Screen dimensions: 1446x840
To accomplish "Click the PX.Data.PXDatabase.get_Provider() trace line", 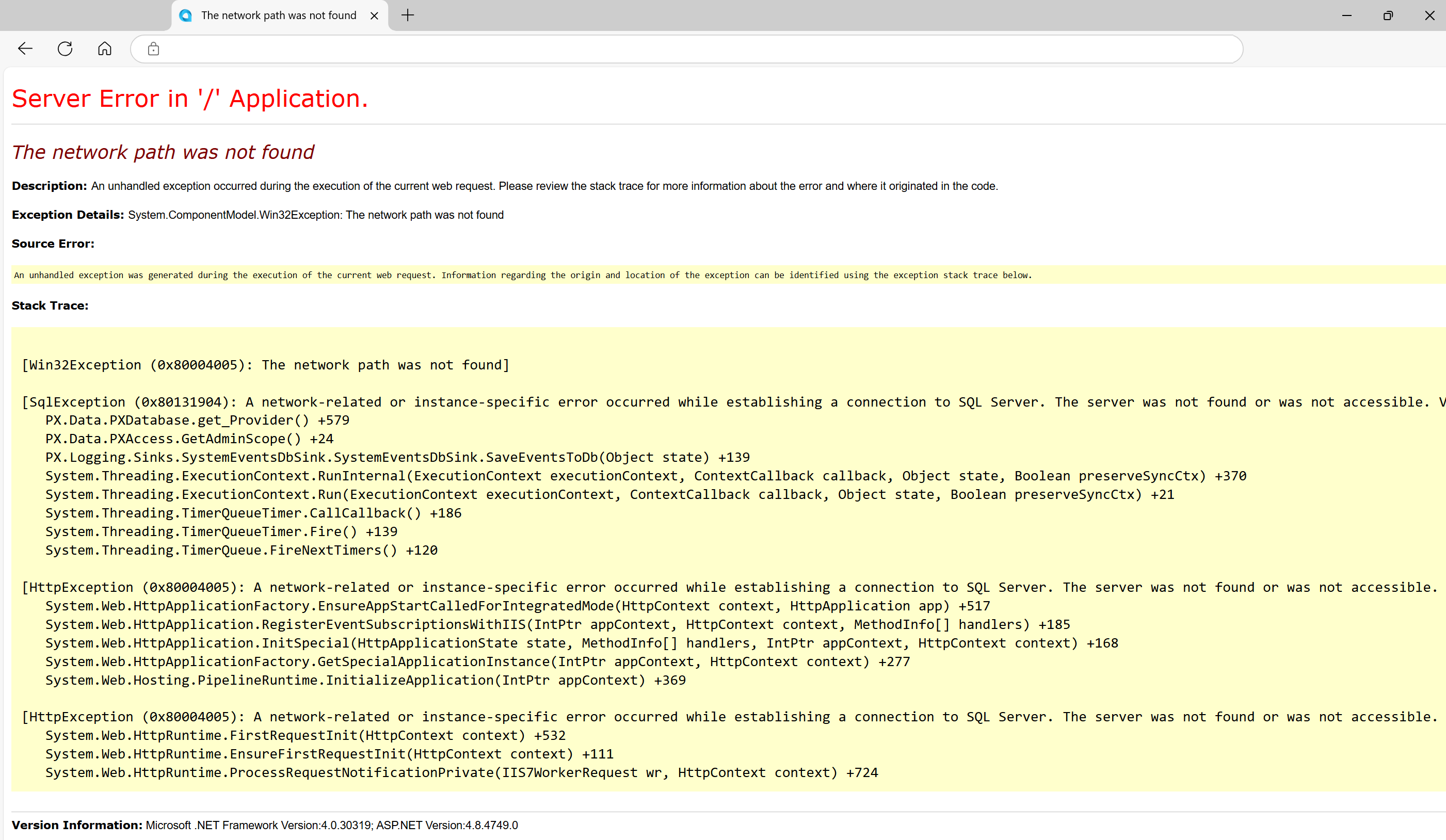I will (x=197, y=421).
